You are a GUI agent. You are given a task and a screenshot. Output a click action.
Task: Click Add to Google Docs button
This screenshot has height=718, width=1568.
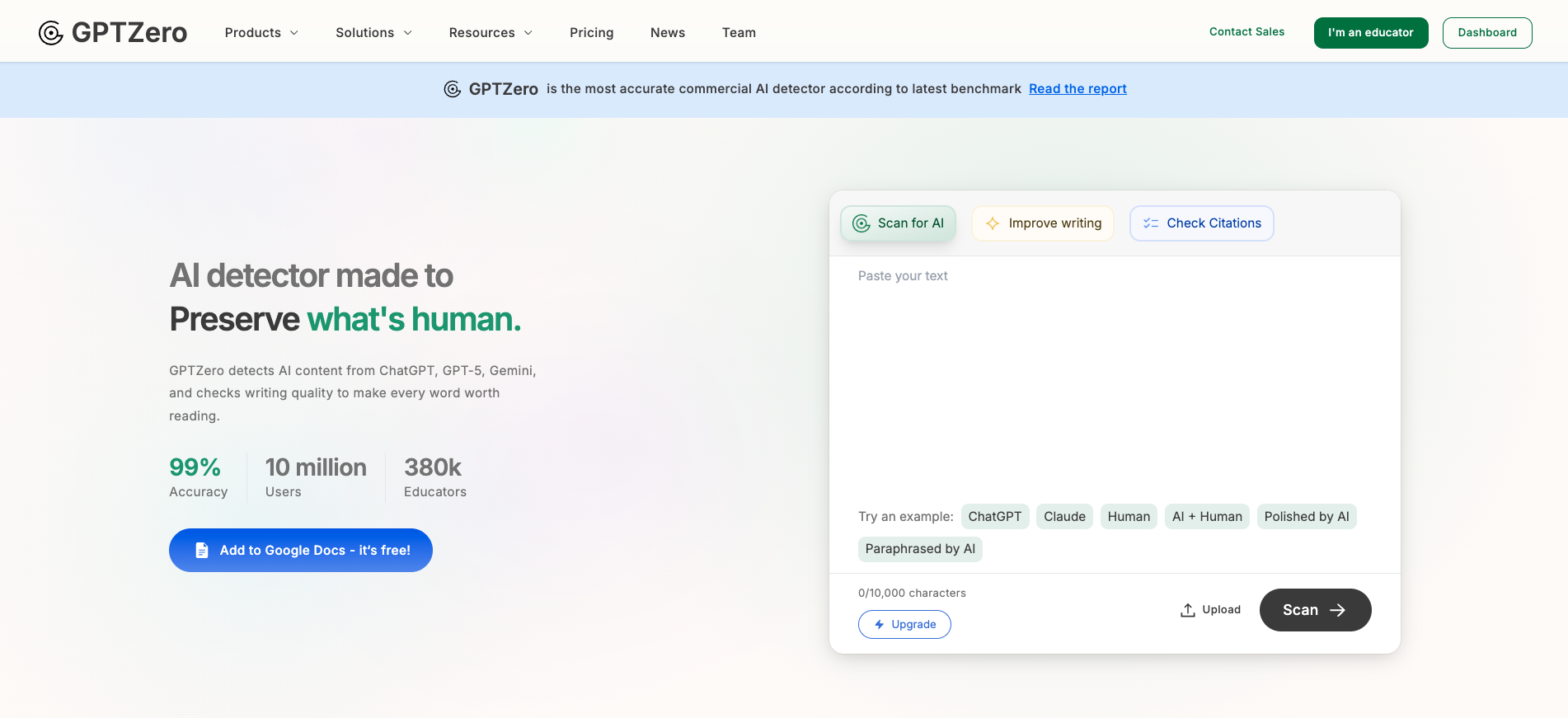point(301,551)
